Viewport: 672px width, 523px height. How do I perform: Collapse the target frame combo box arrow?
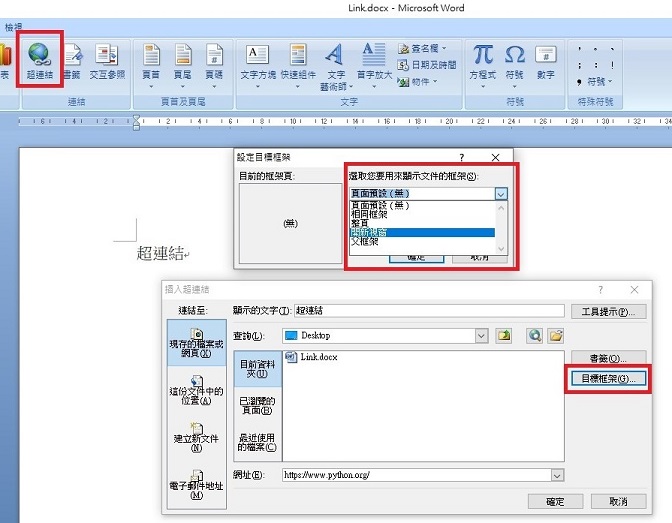[x=501, y=194]
